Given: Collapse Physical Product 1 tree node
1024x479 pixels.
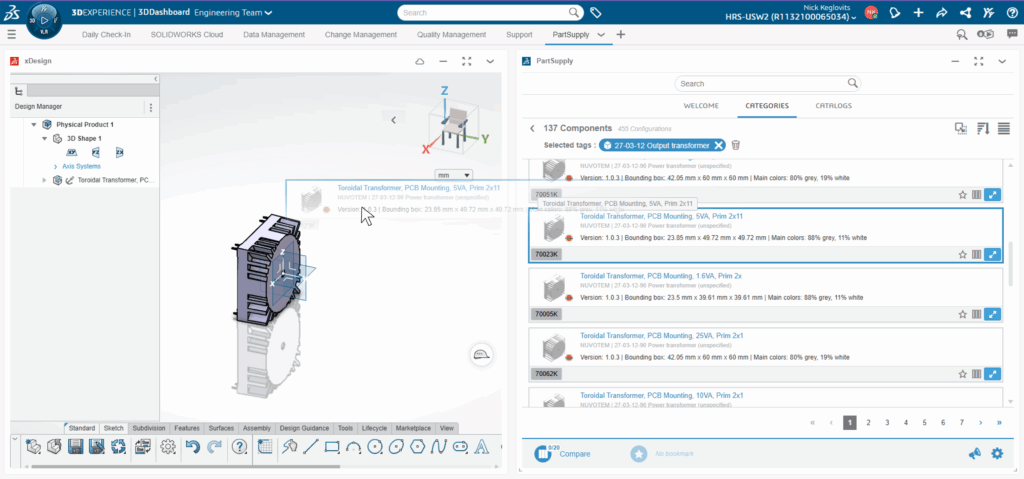Looking at the screenshot, I should tap(33, 124).
